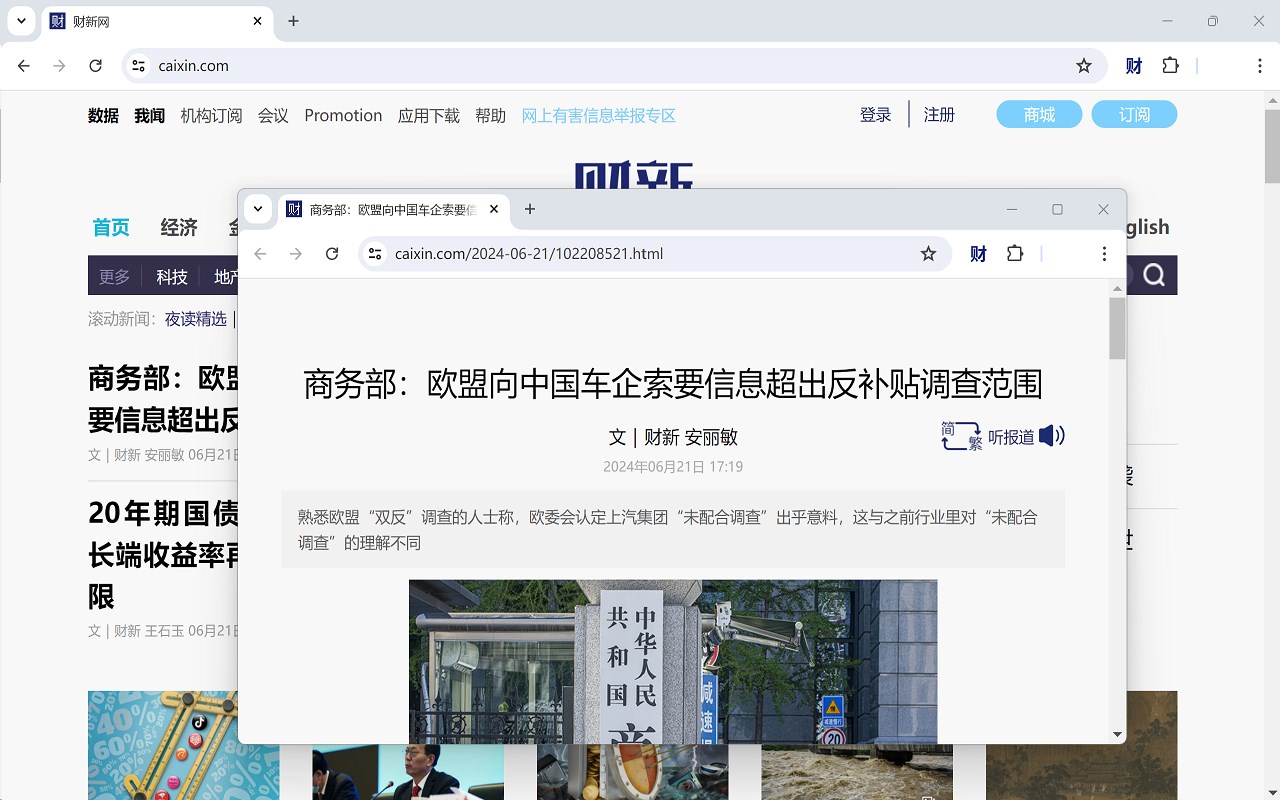Reload the article page in front window
The width and height of the screenshot is (1280, 800).
[x=332, y=254]
